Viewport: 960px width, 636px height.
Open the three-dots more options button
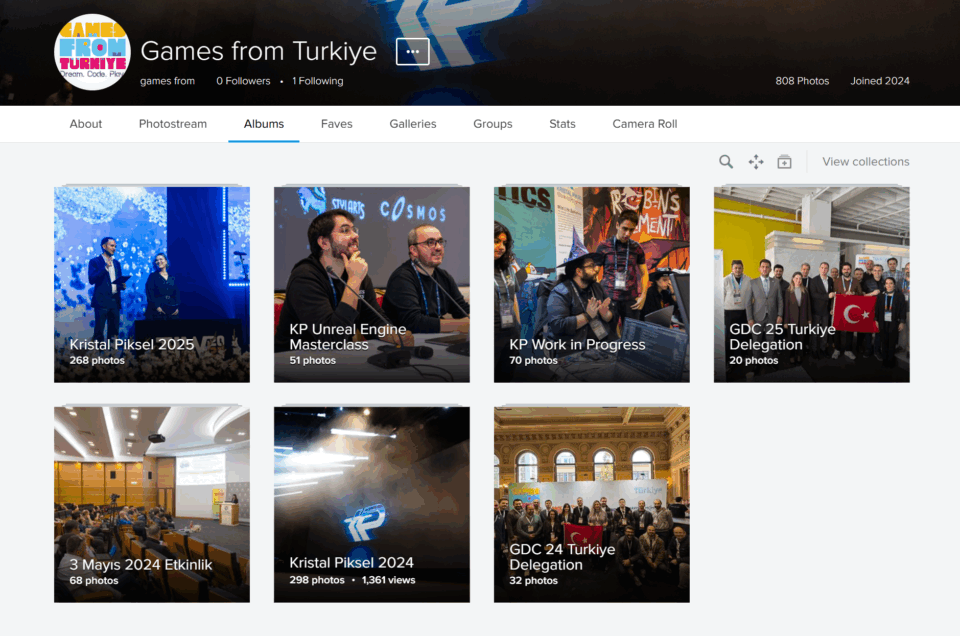[x=412, y=52]
